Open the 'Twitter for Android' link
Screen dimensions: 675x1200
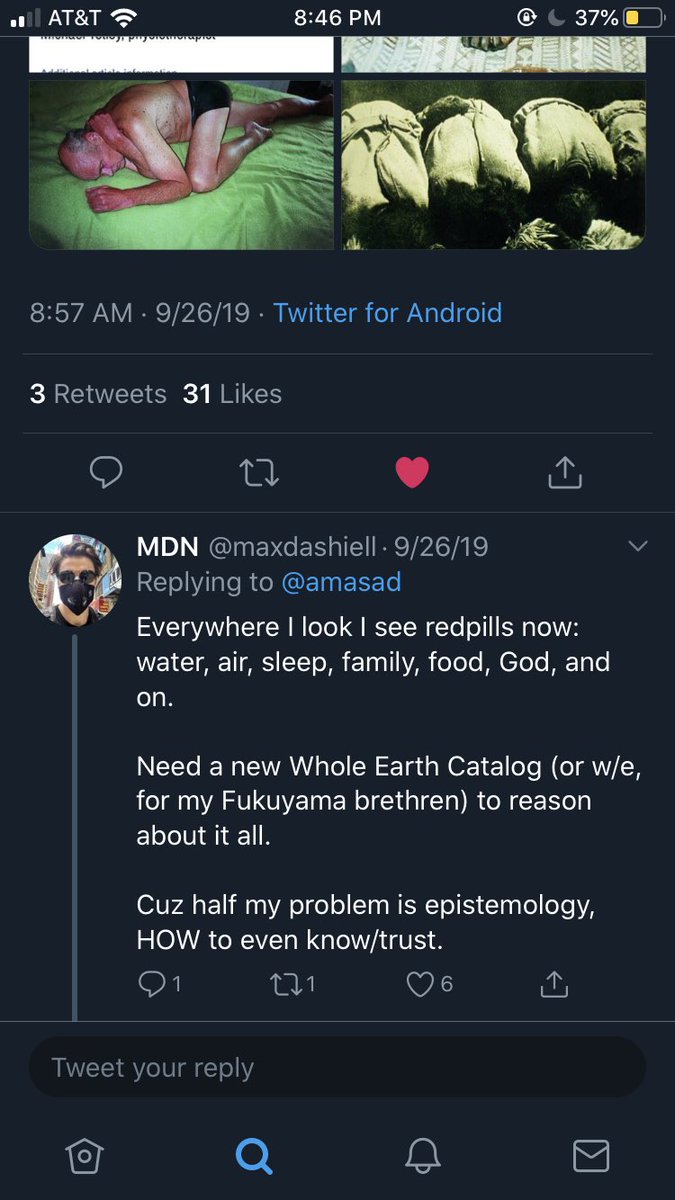[387, 313]
